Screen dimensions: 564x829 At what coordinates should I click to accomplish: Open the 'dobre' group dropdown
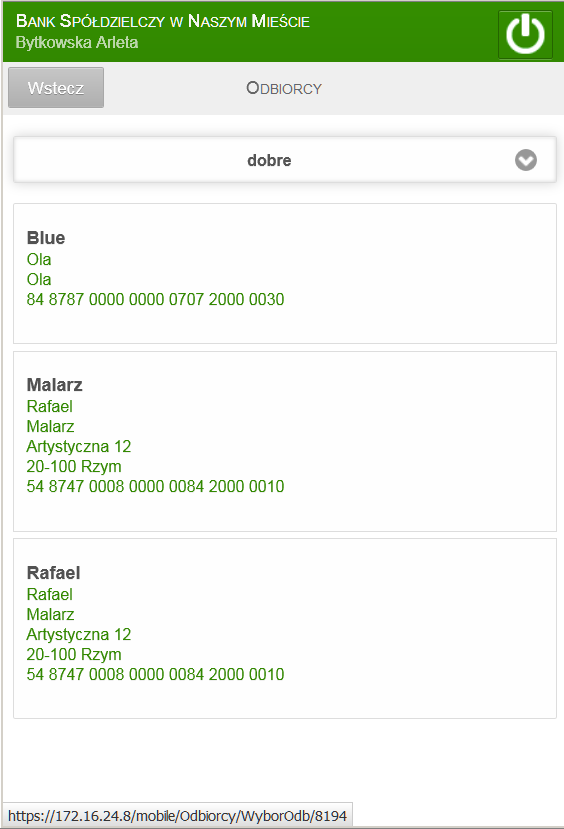point(285,160)
